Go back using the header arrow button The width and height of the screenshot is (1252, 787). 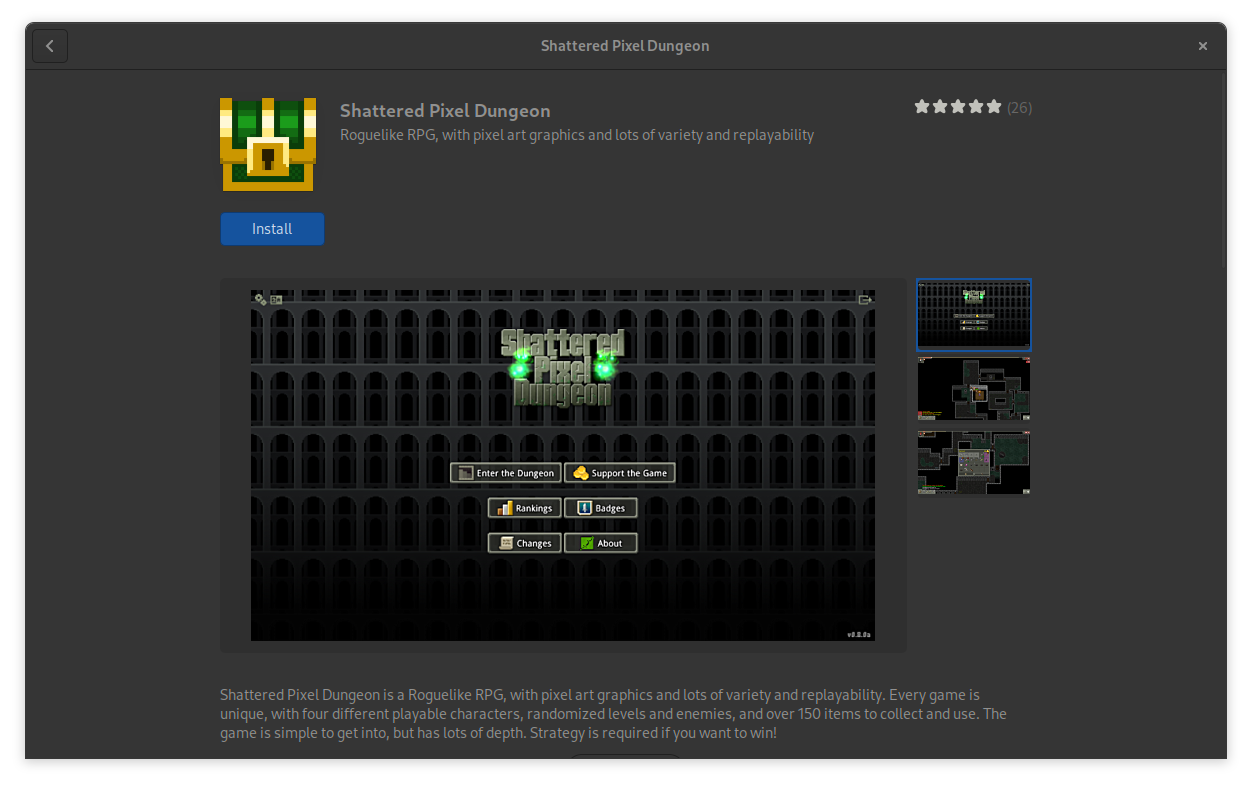[50, 46]
